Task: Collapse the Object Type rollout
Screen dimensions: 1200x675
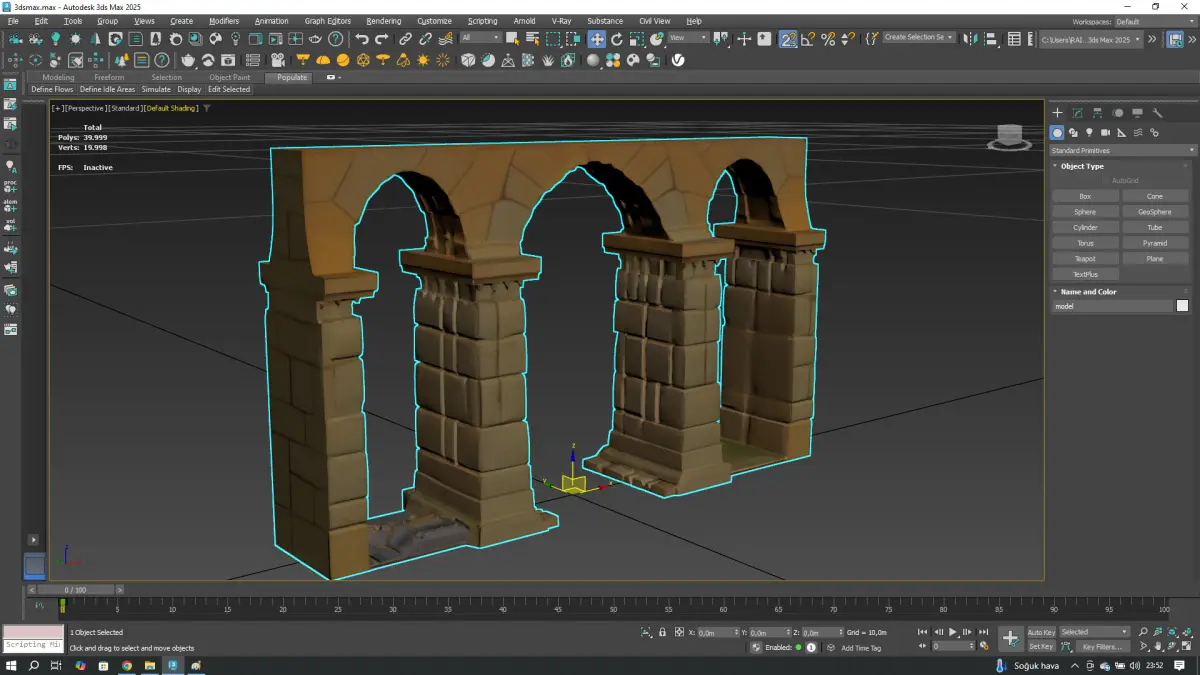Action: point(1082,166)
